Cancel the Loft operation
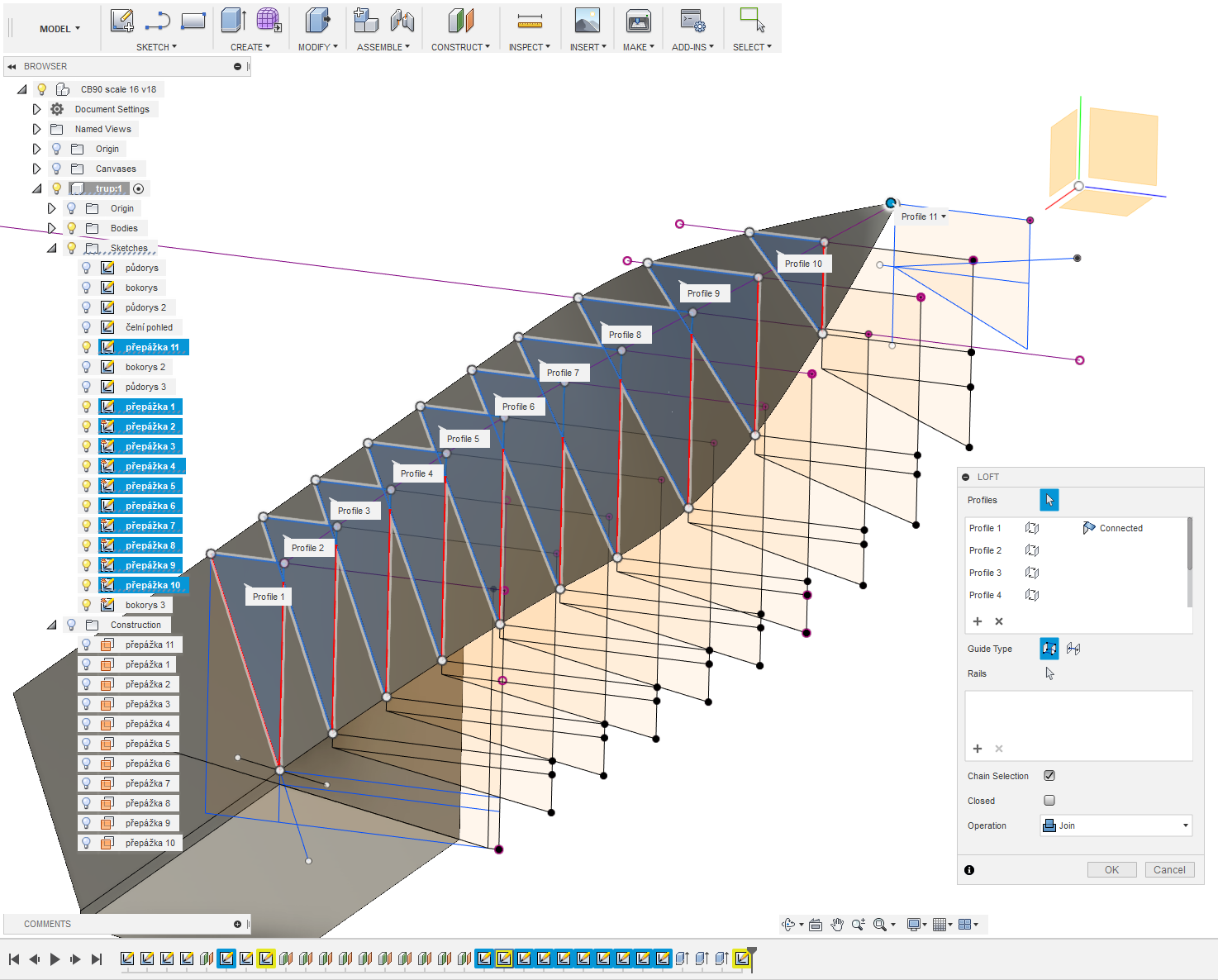Viewport: 1218px width, 980px height. click(1169, 870)
